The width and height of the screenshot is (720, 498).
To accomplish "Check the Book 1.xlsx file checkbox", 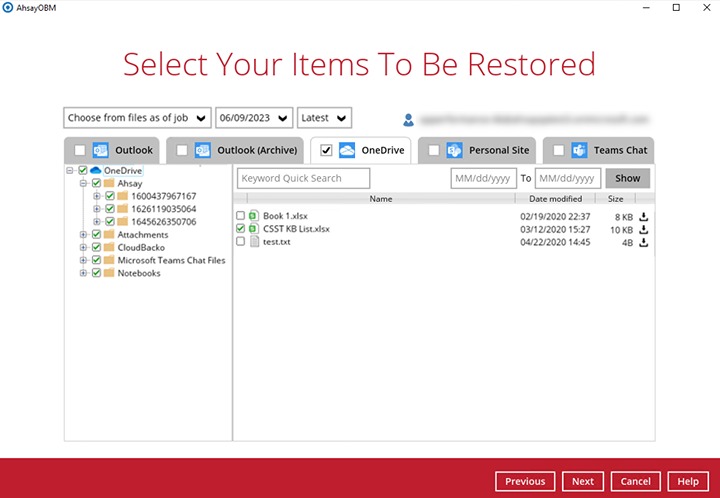I will click(240, 216).
